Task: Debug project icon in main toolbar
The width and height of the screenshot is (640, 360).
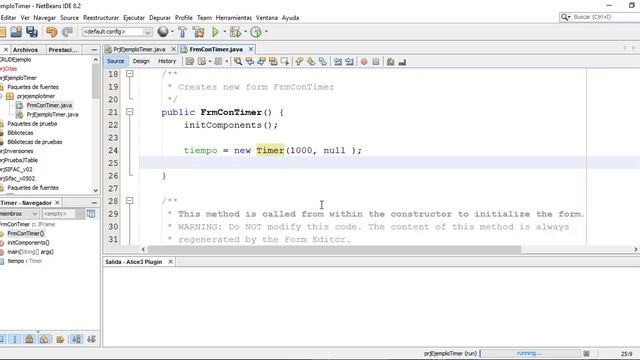Action: [x=235, y=32]
